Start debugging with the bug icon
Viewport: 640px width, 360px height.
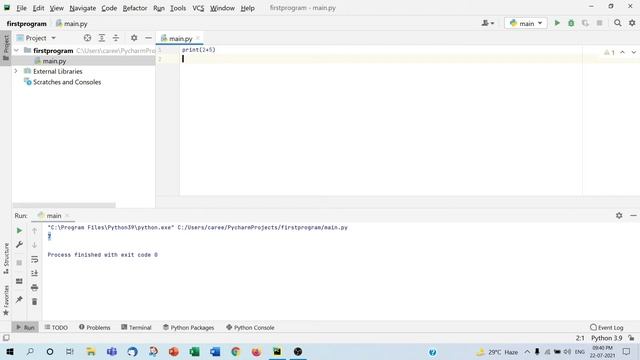[571, 23]
